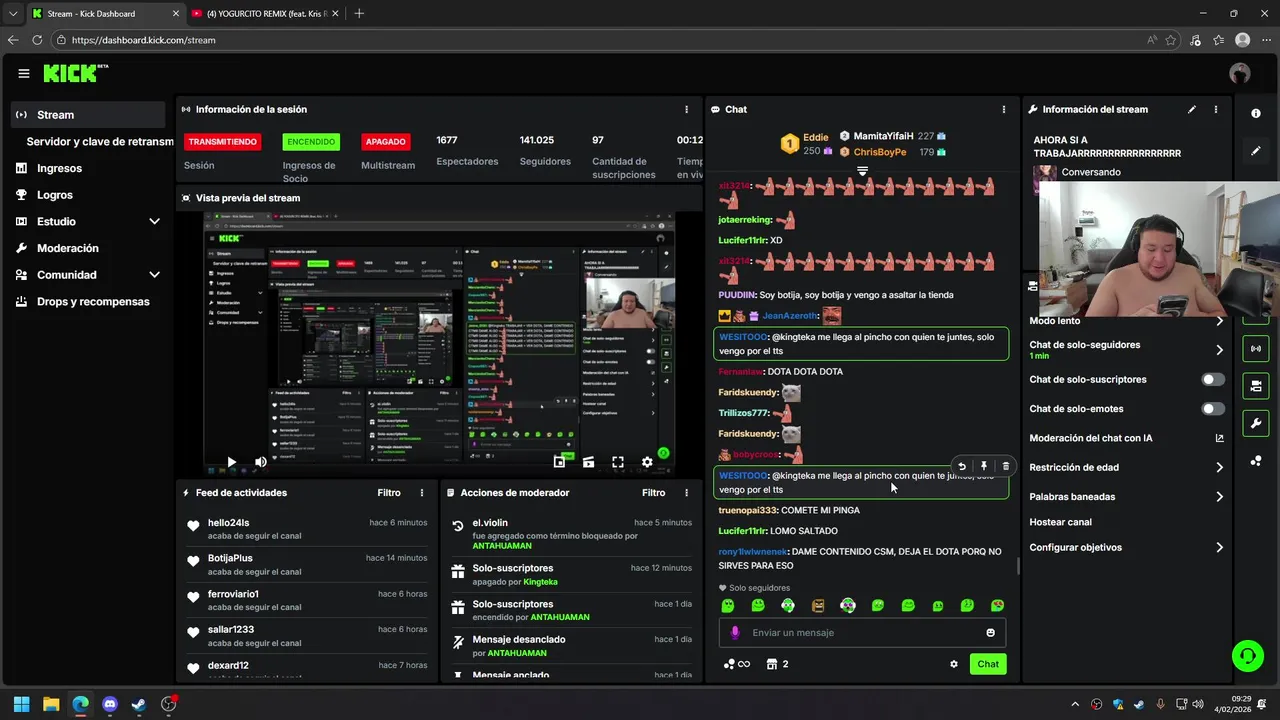Open the stream preview settings gear
1280x720 pixels.
click(647, 462)
